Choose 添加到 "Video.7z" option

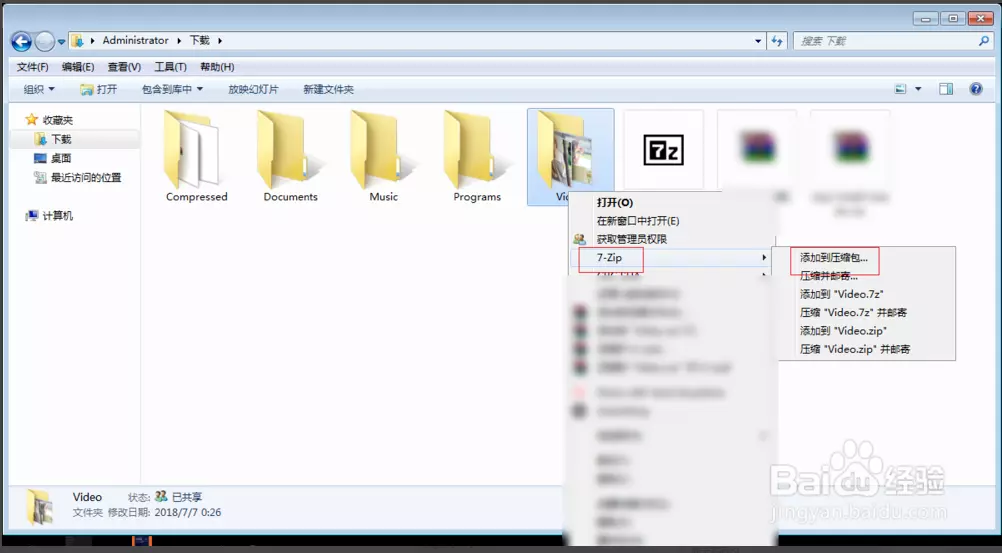(842, 294)
